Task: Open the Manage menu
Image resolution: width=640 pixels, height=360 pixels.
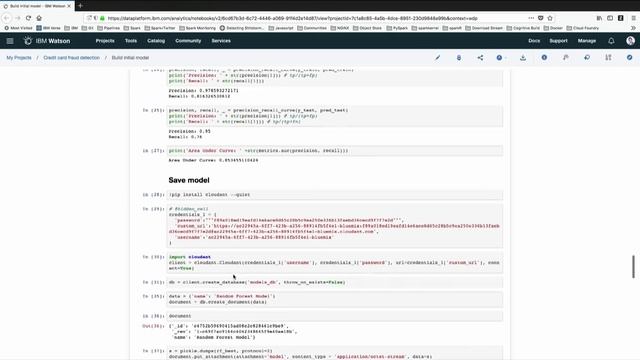Action: tap(587, 41)
